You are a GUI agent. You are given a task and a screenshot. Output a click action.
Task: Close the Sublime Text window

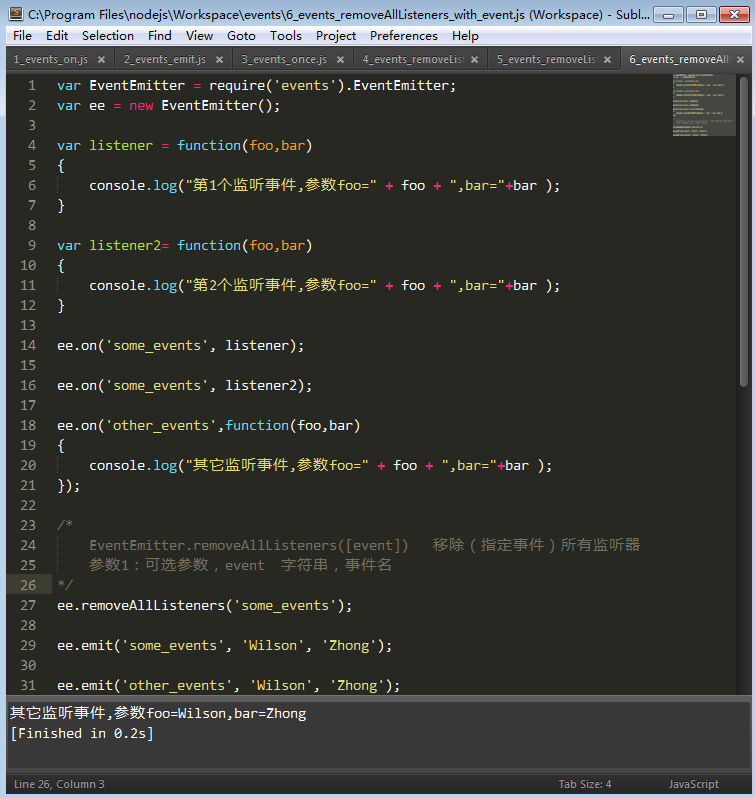tap(734, 15)
